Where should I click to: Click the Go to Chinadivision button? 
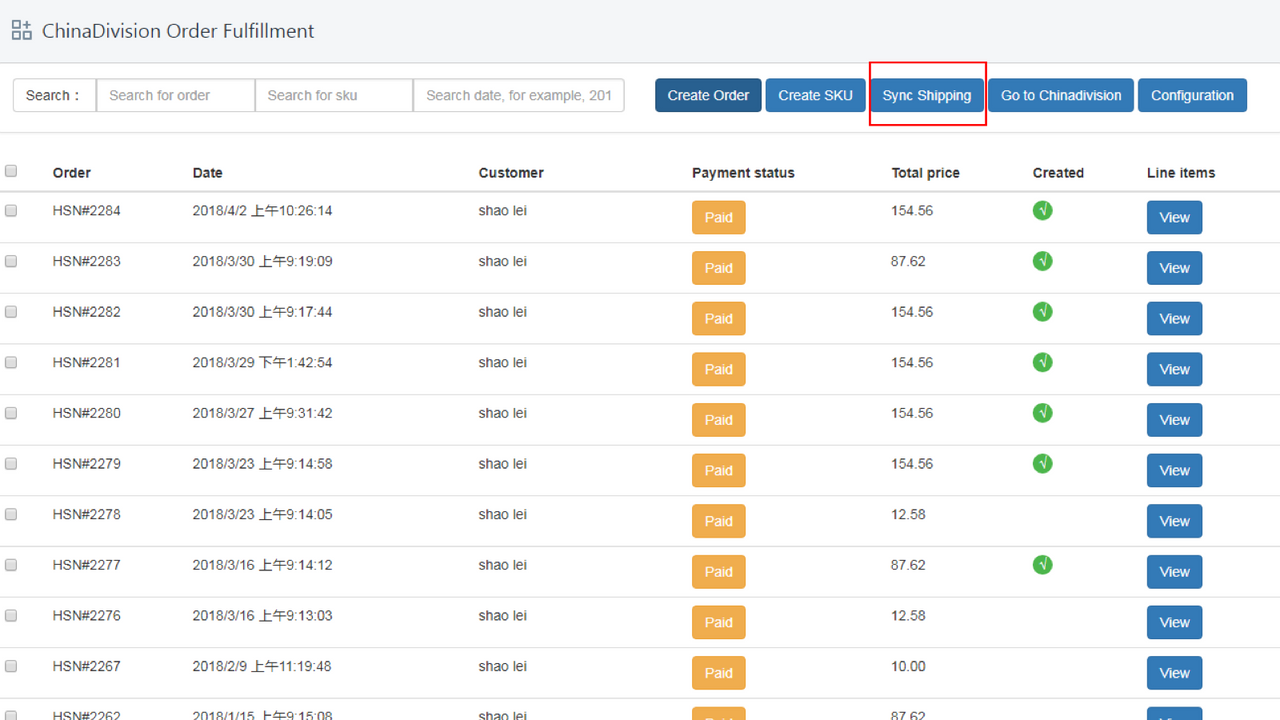click(x=1060, y=95)
